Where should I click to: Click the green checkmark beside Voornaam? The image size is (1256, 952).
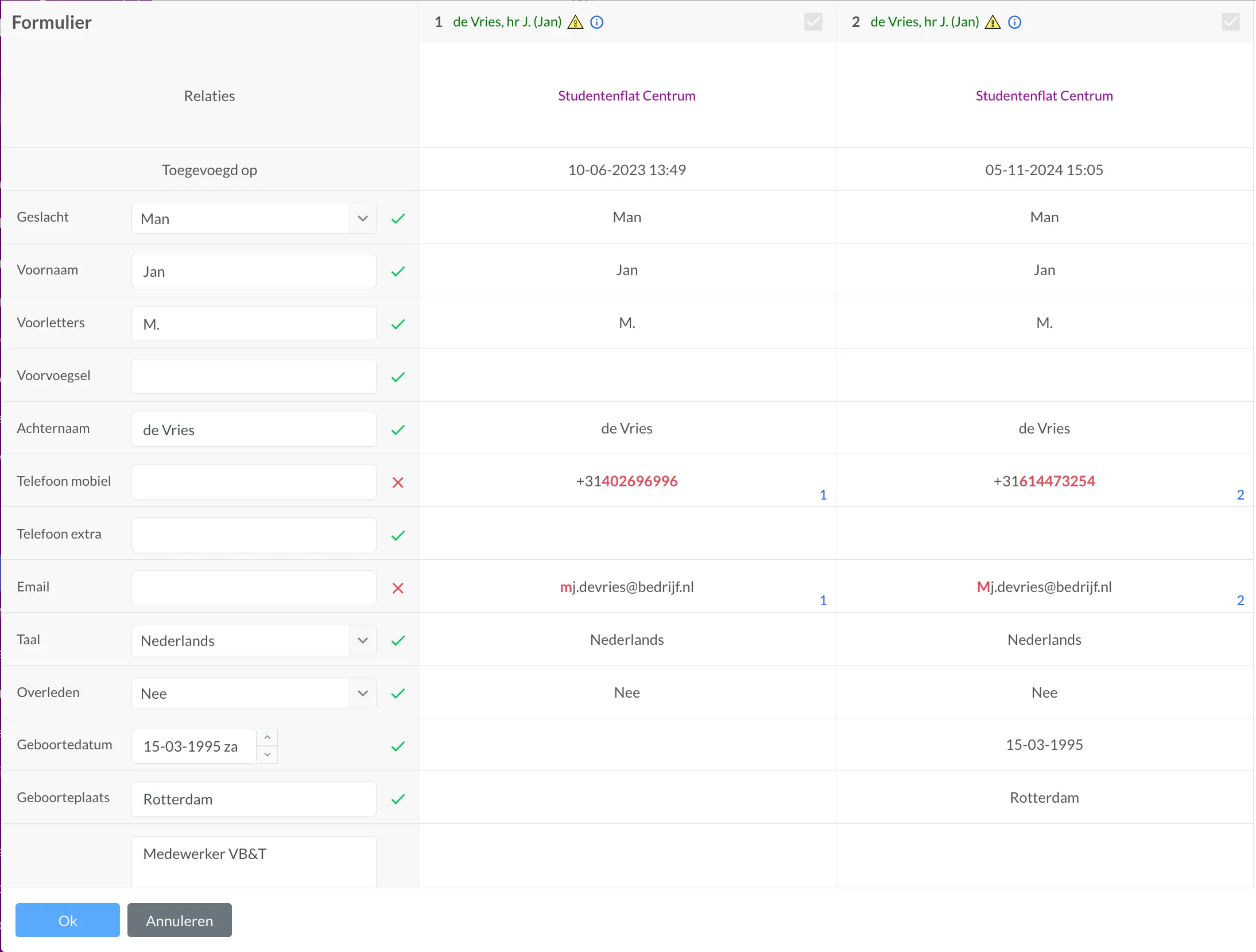398,271
